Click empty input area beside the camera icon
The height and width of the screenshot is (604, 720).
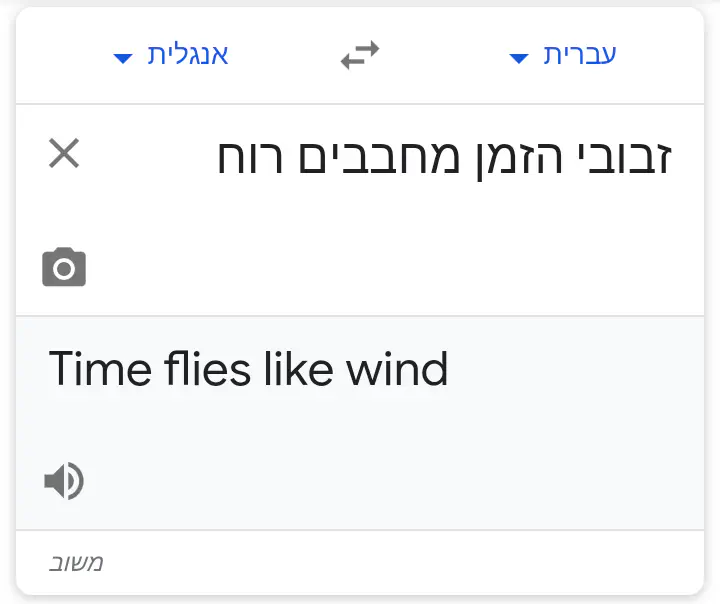[380, 268]
